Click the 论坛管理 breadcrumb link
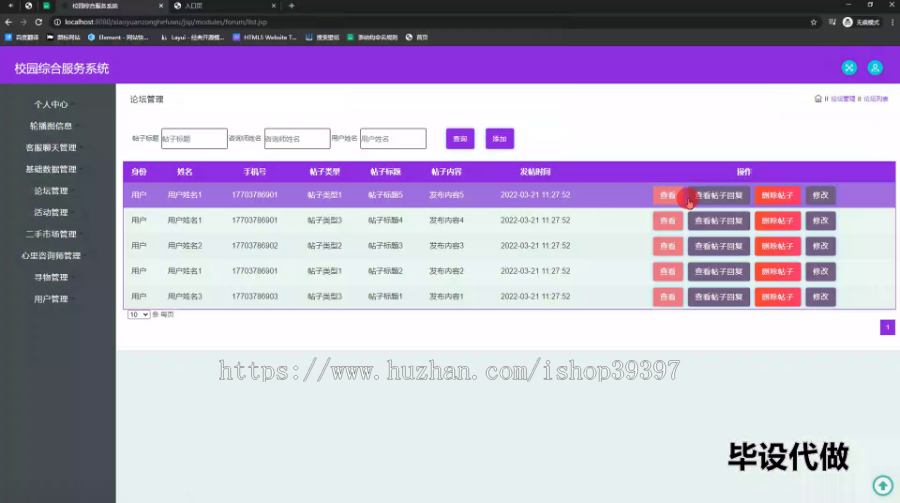The height and width of the screenshot is (503, 900). 843,99
